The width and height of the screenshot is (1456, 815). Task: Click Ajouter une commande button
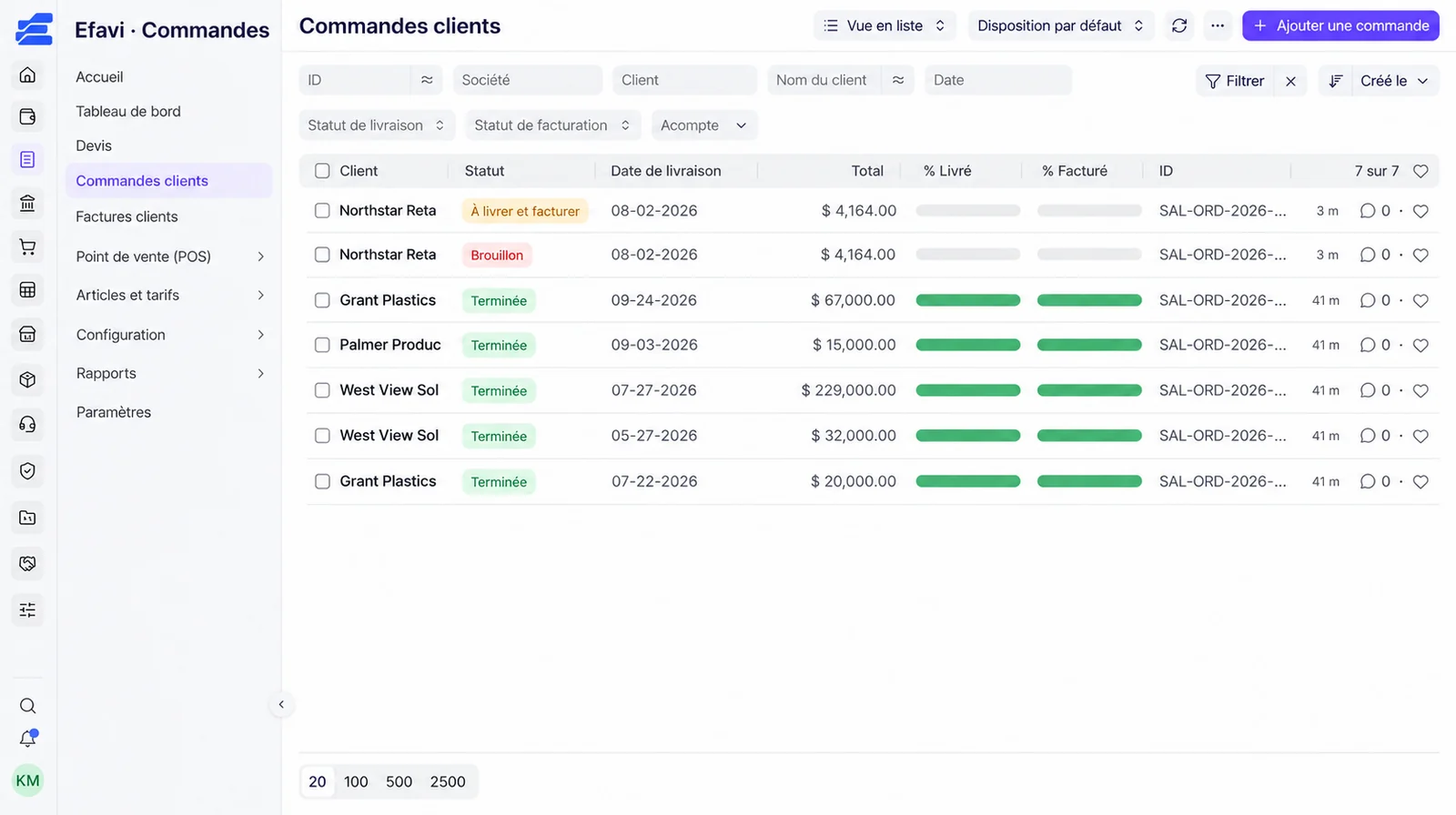pos(1340,25)
